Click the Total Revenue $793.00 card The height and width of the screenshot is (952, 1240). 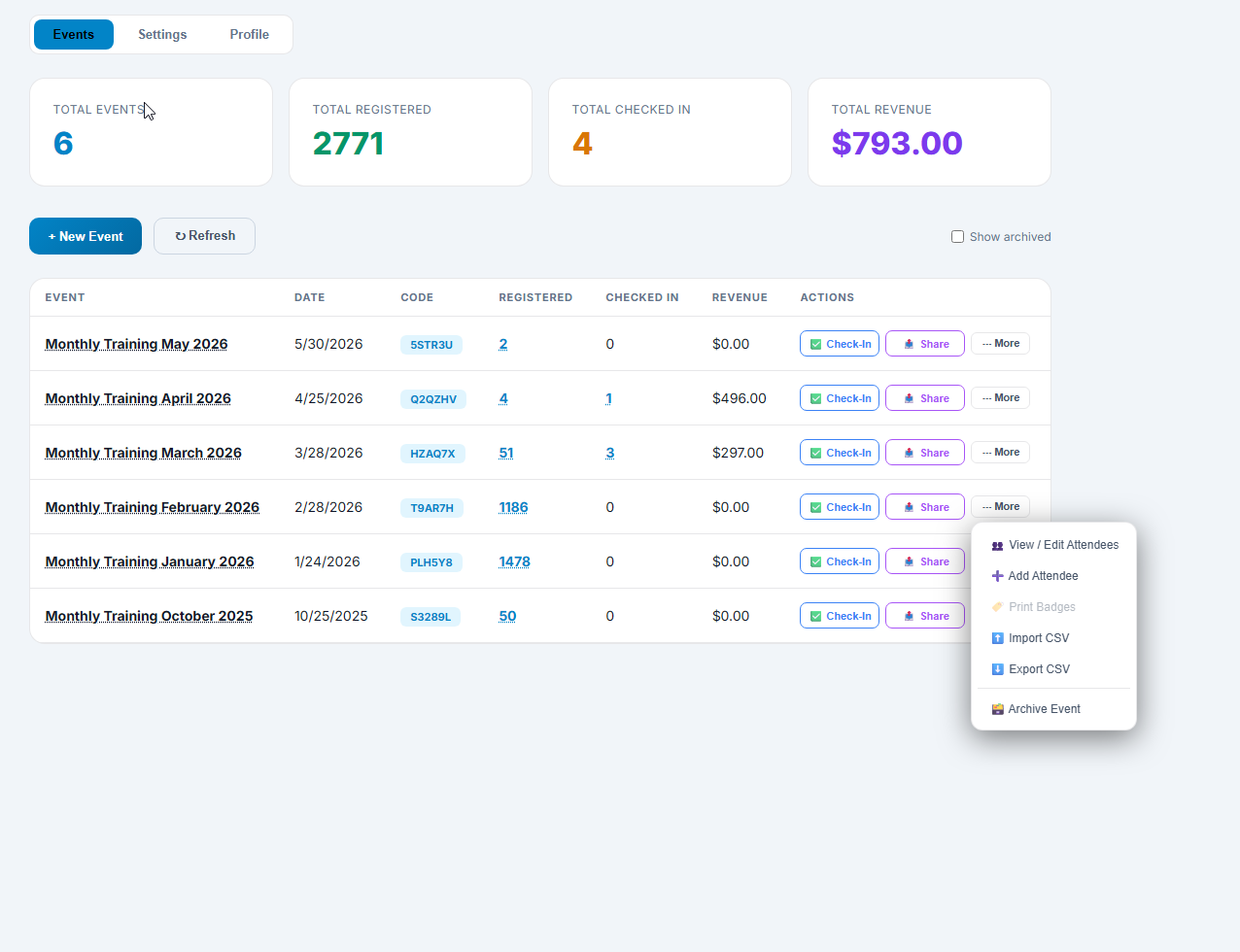coord(929,132)
